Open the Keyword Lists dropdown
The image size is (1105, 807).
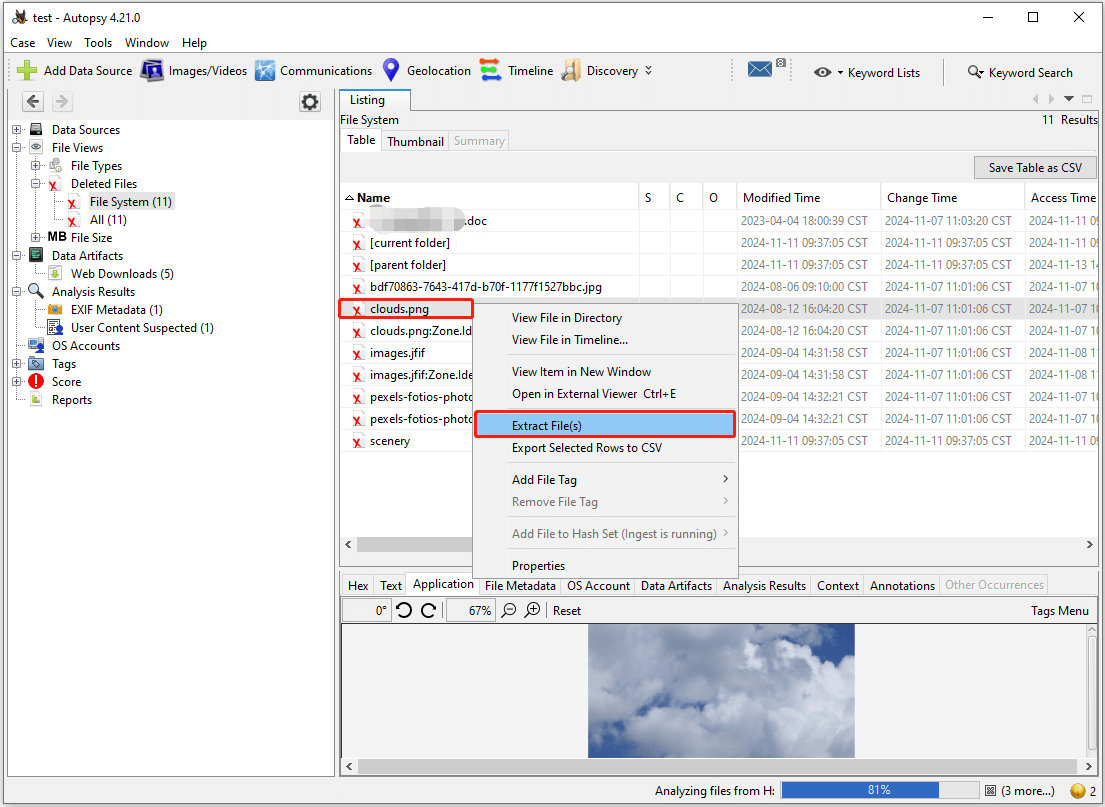pyautogui.click(x=867, y=73)
